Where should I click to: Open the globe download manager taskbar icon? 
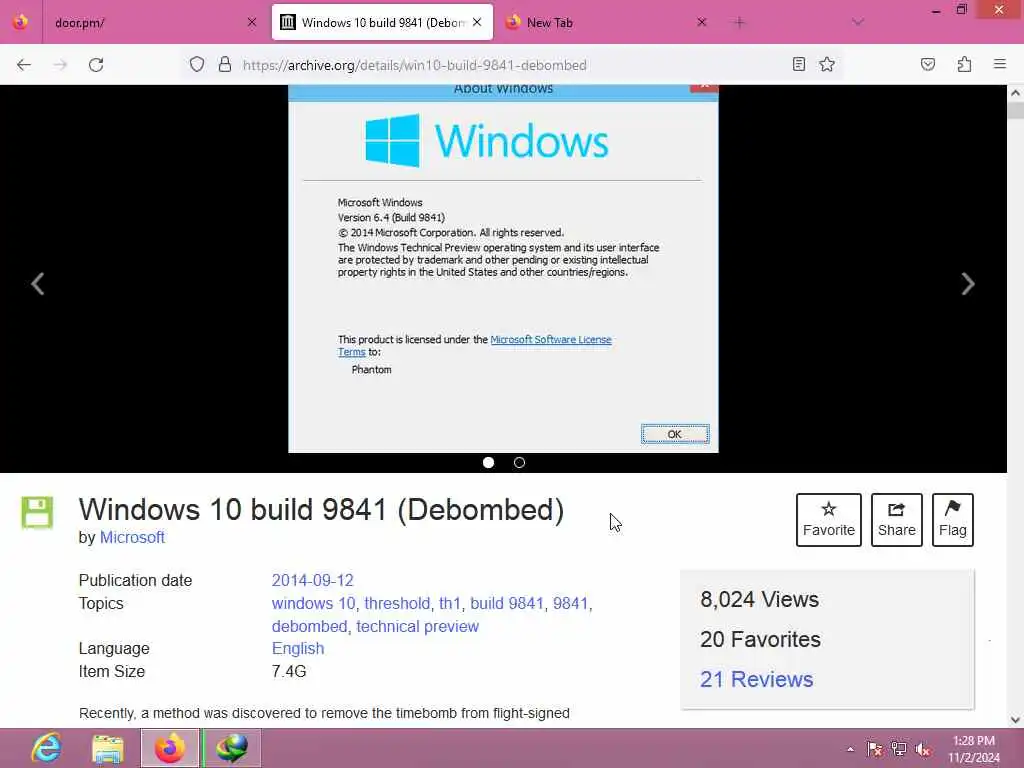pos(232,748)
